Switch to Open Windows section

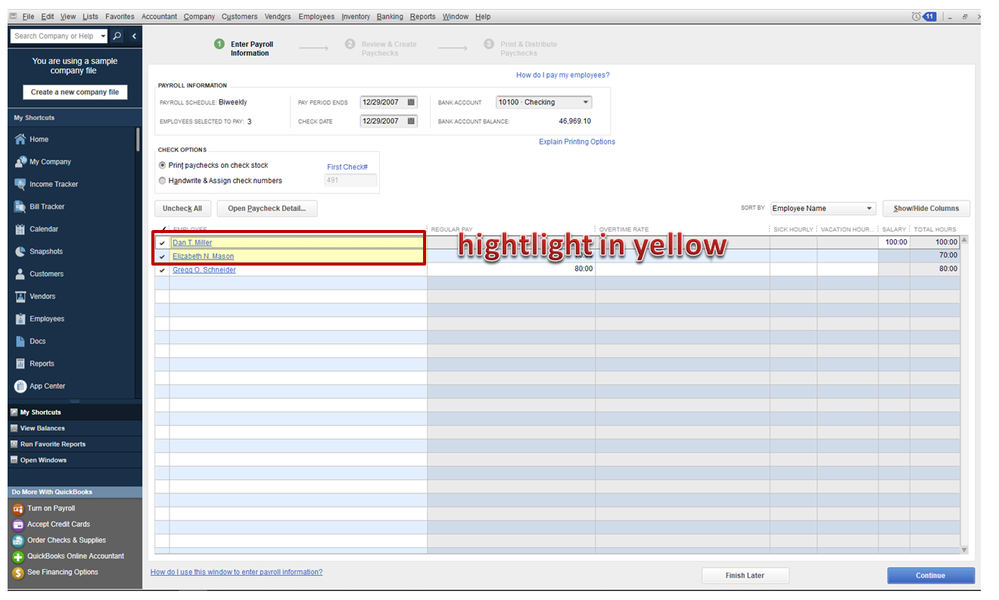click(75, 460)
